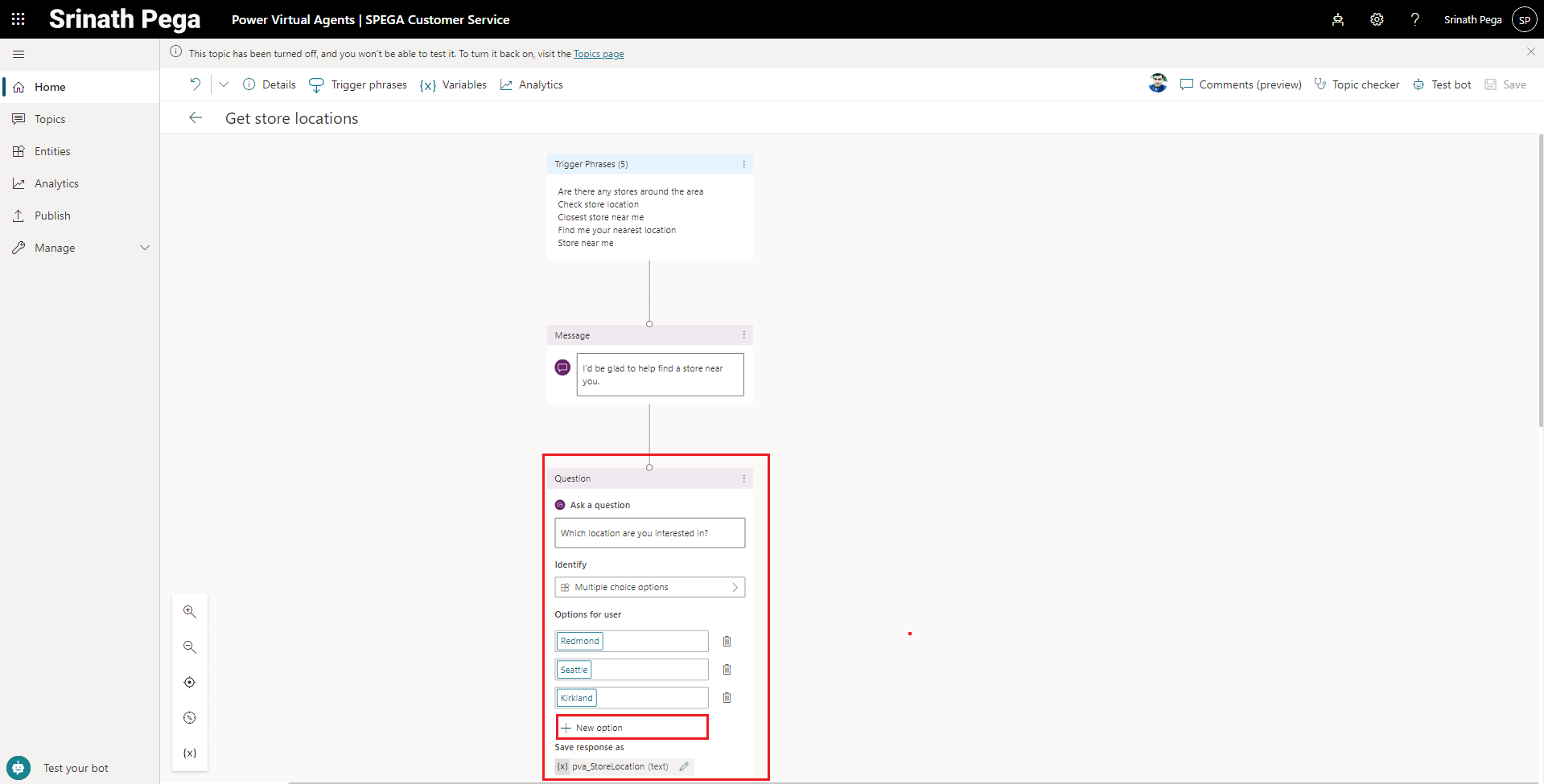The height and width of the screenshot is (784, 1544).
Task: Open the app launcher waffle icon
Action: pyautogui.click(x=18, y=19)
